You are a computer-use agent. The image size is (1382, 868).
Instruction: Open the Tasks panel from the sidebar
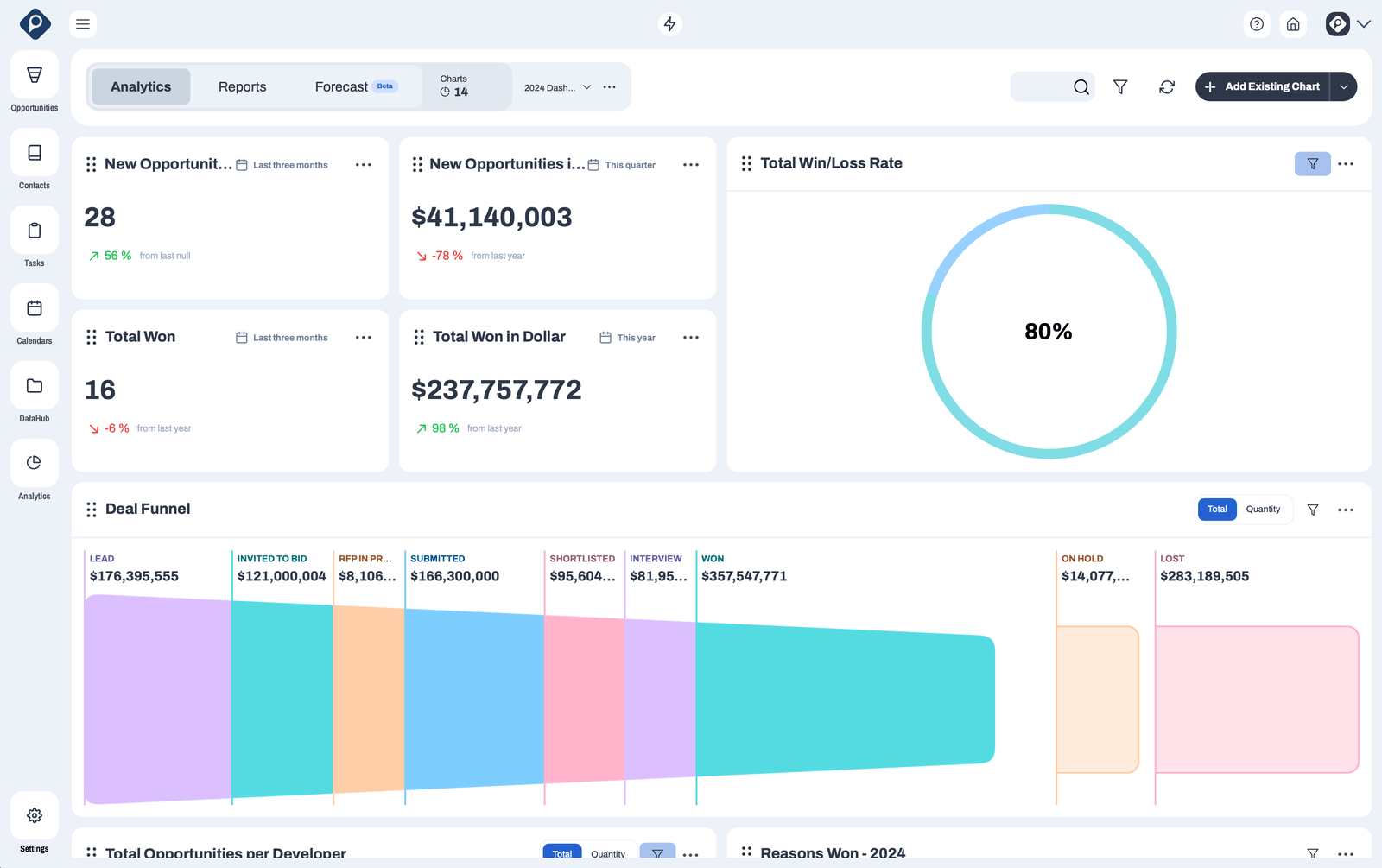[x=34, y=238]
